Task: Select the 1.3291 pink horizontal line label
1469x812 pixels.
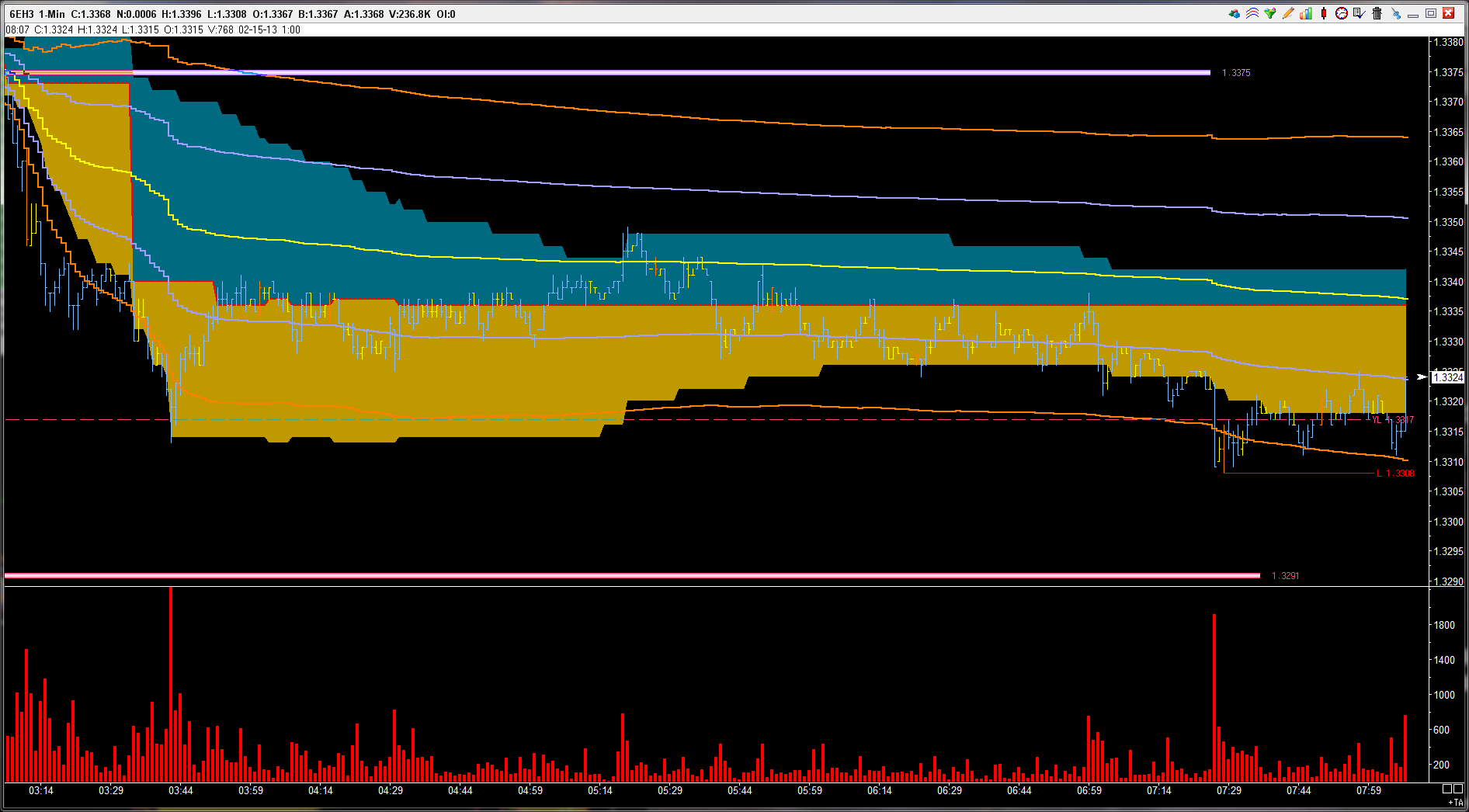Action: coord(1286,576)
